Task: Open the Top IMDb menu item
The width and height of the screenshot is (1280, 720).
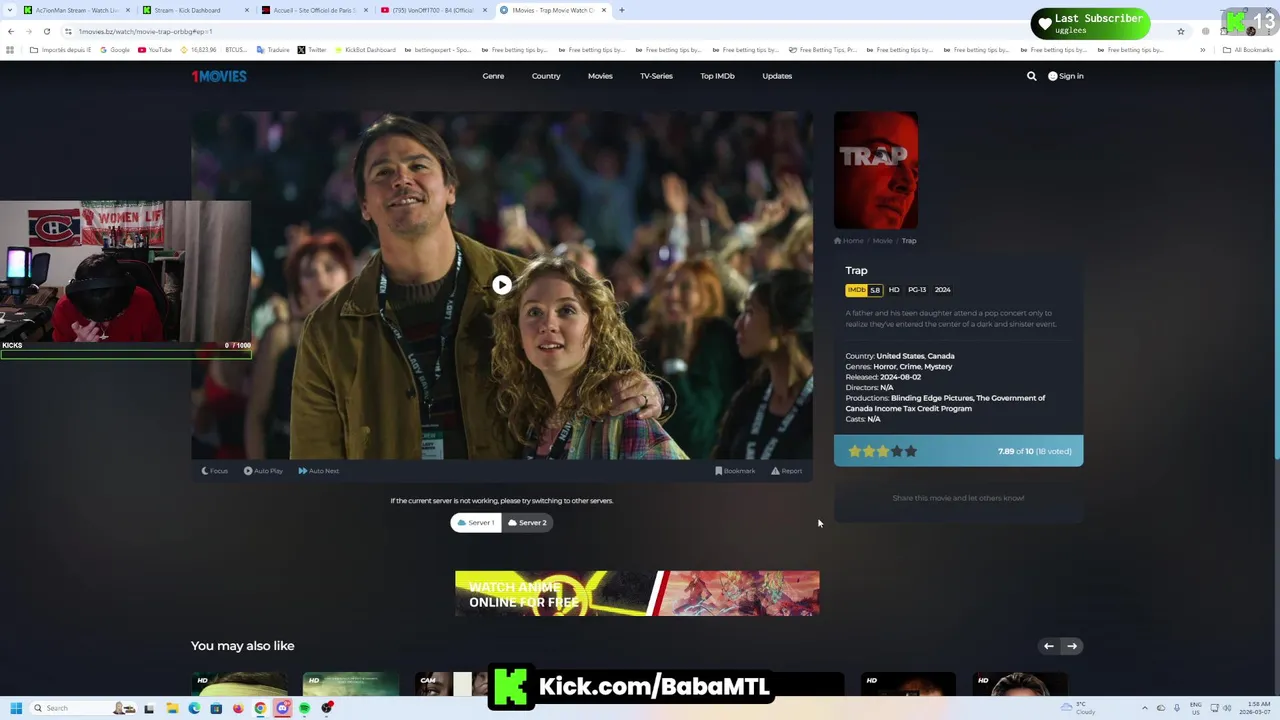Action: pyautogui.click(x=717, y=76)
